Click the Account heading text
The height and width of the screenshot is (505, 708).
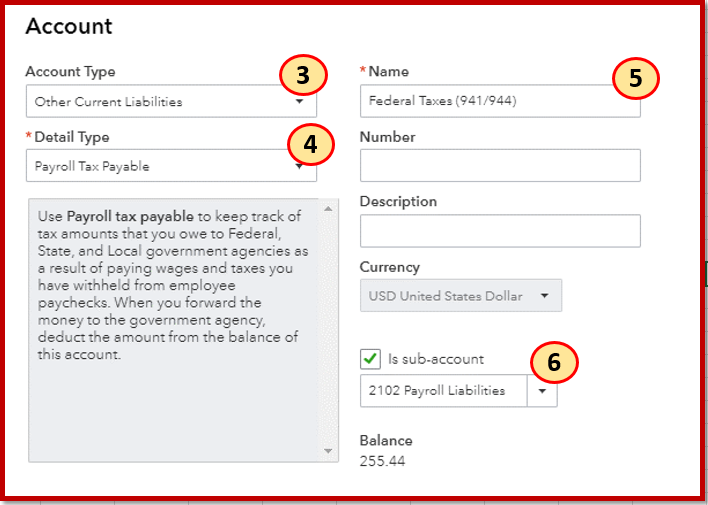(x=69, y=26)
